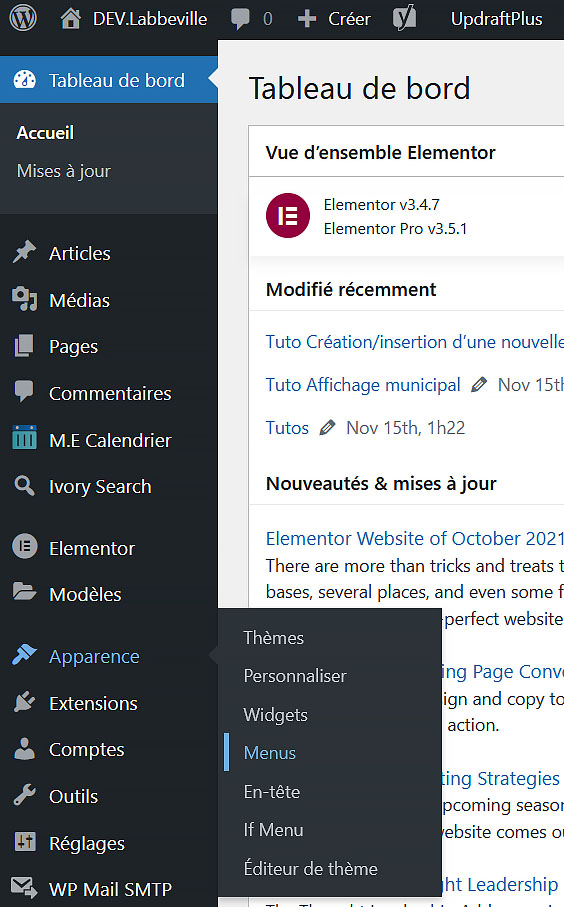This screenshot has height=907, width=564.
Task: Expand the Apparence sidebar menu
Action: [94, 657]
